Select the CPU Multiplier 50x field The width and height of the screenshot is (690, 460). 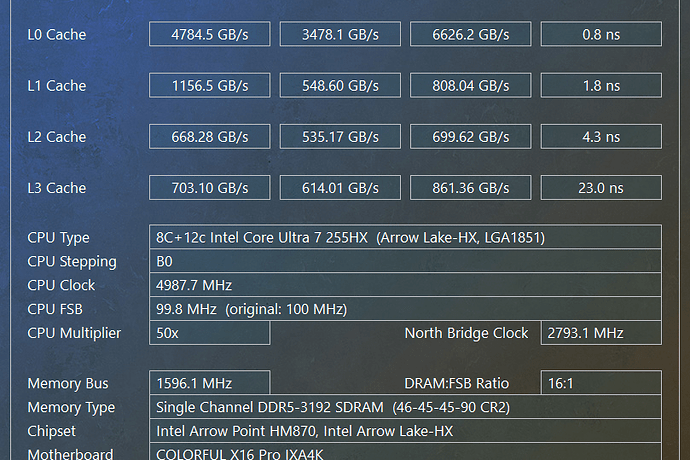[x=209, y=333]
